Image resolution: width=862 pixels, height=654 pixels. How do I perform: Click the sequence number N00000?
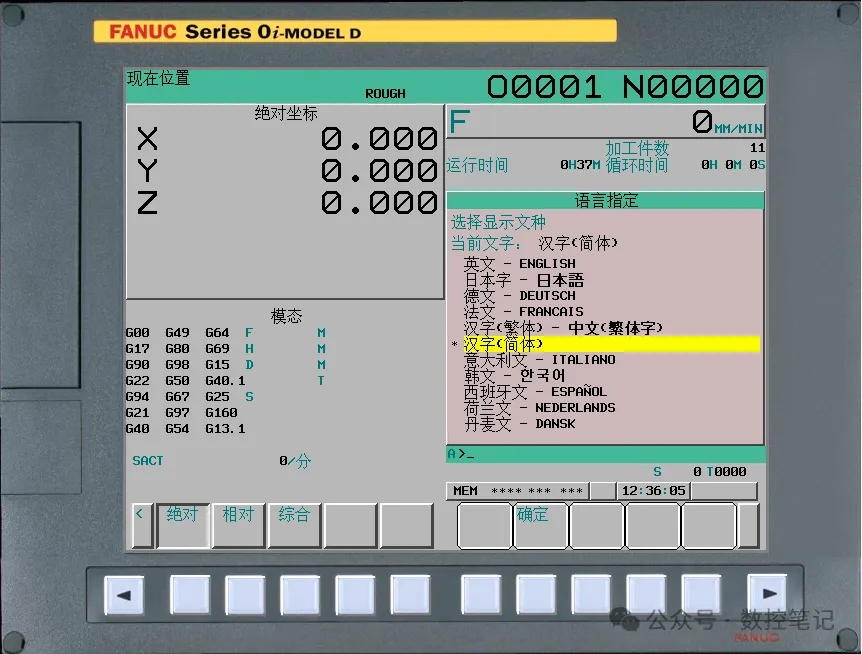click(x=693, y=87)
